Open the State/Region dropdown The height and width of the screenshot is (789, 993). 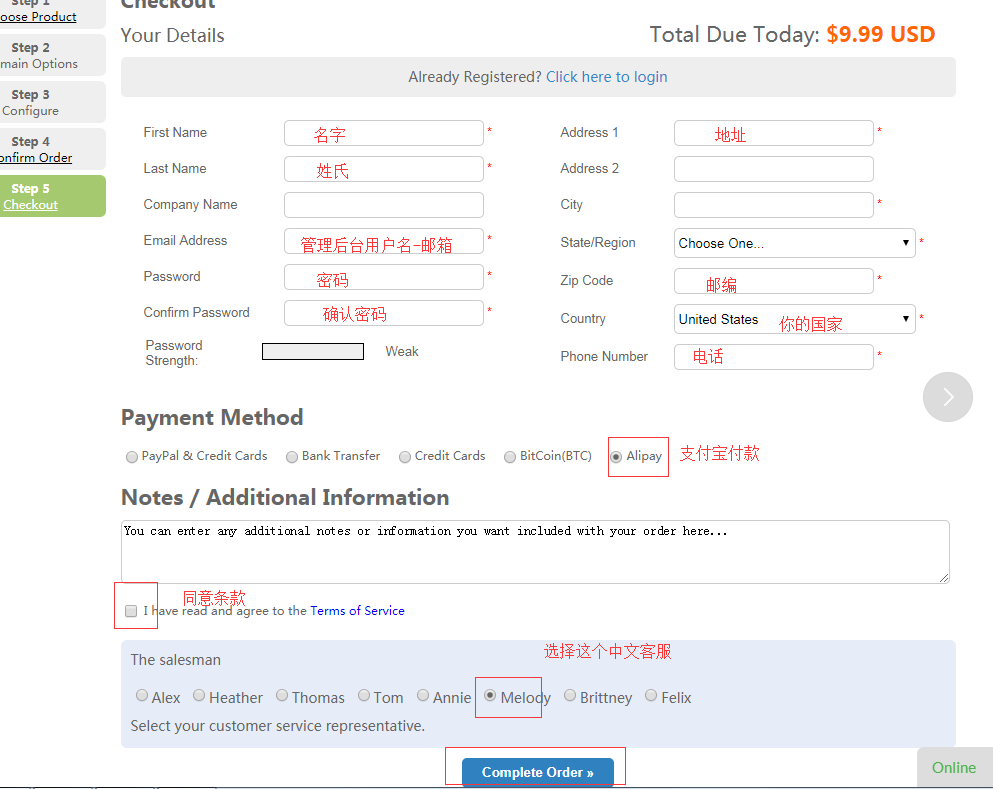pyautogui.click(x=794, y=243)
